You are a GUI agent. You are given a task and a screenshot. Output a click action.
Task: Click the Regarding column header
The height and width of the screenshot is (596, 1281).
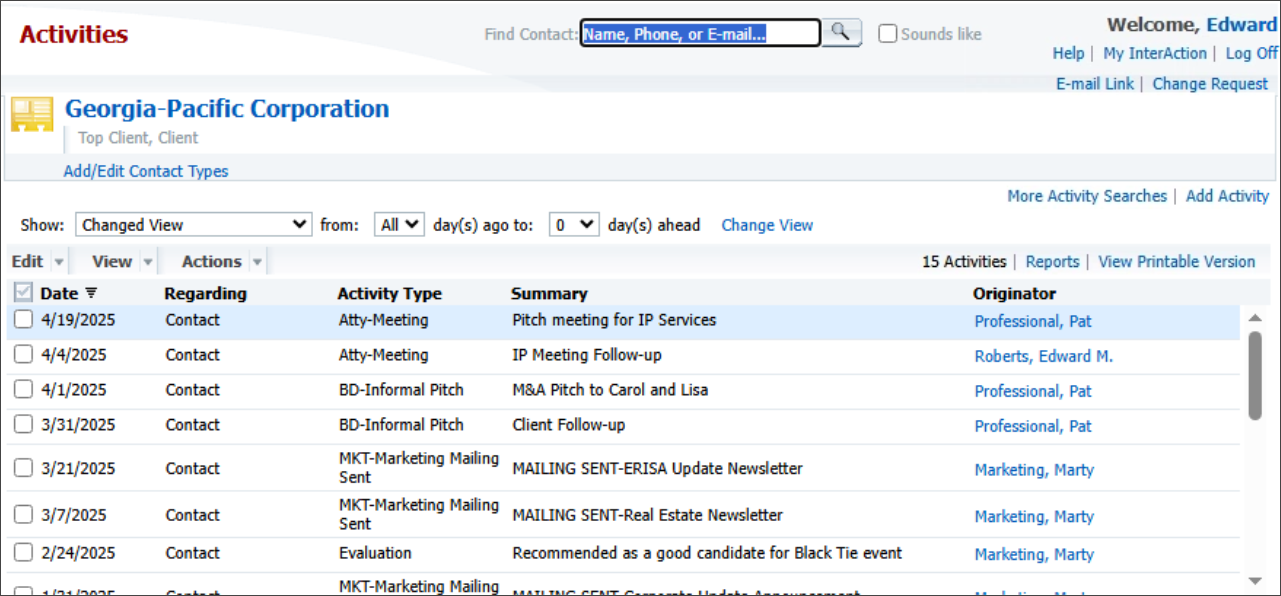tap(205, 293)
